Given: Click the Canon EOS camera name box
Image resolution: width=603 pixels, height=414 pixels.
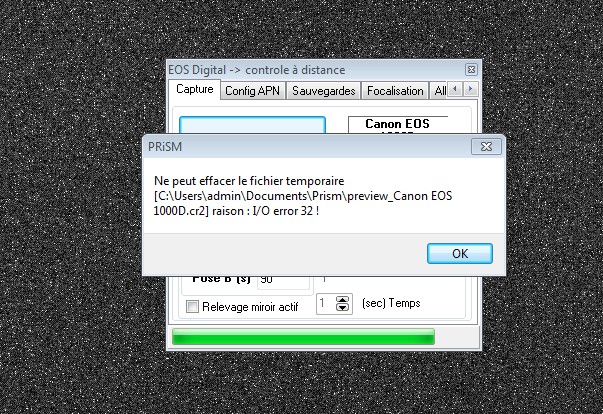Looking at the screenshot, I should (x=398, y=125).
